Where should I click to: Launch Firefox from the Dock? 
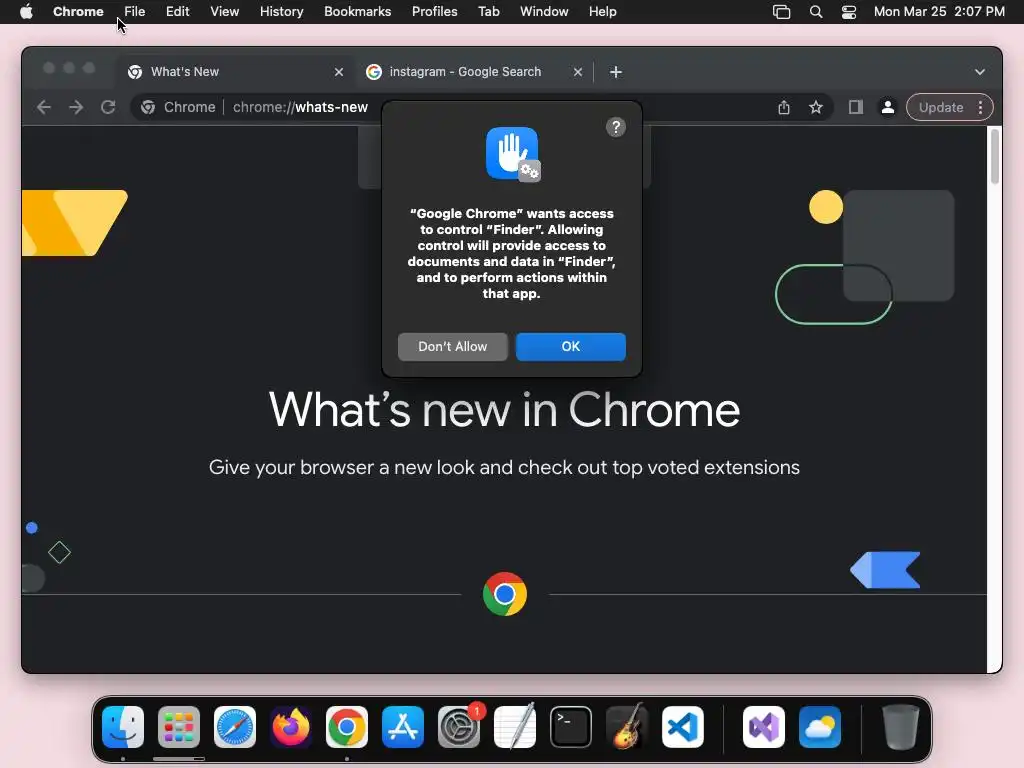[x=291, y=727]
